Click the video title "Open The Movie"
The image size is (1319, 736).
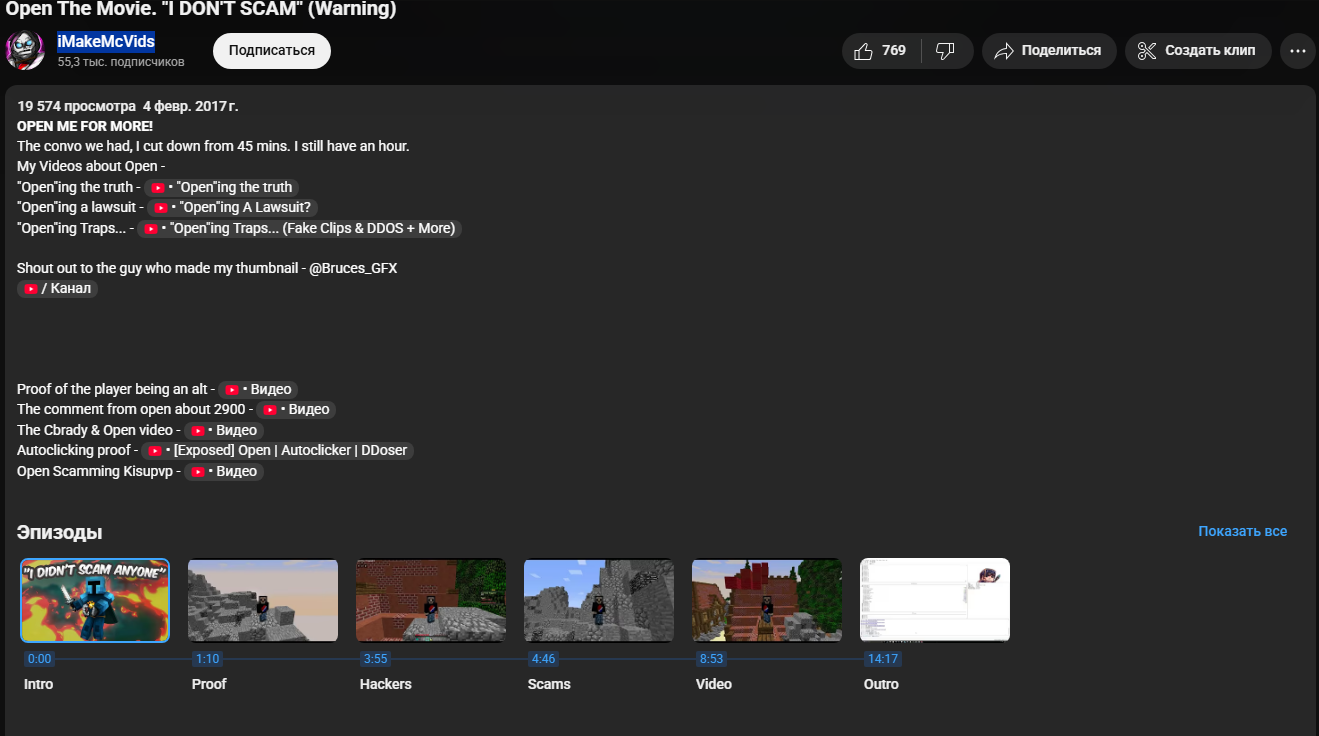[201, 10]
